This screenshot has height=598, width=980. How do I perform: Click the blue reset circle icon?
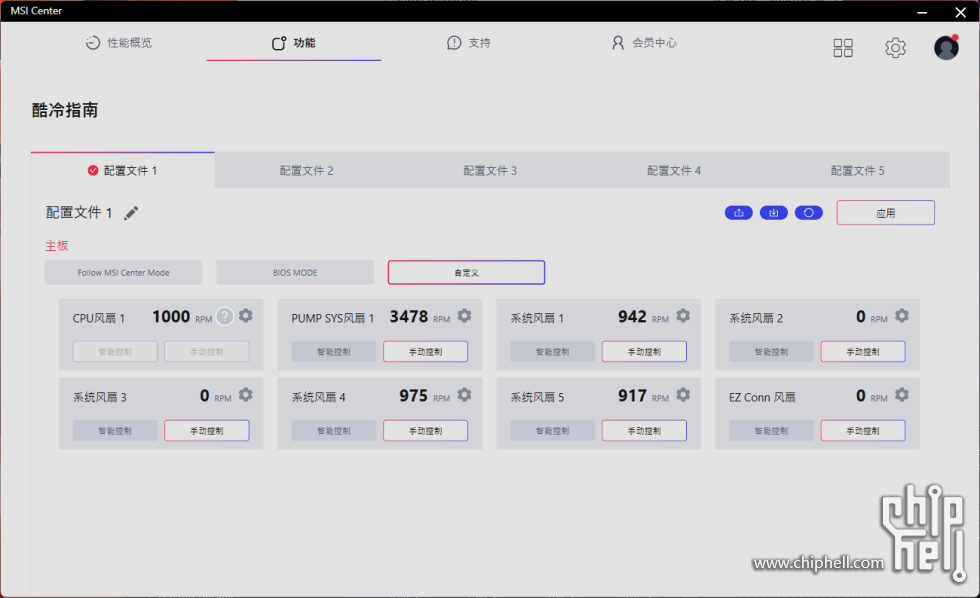point(809,213)
